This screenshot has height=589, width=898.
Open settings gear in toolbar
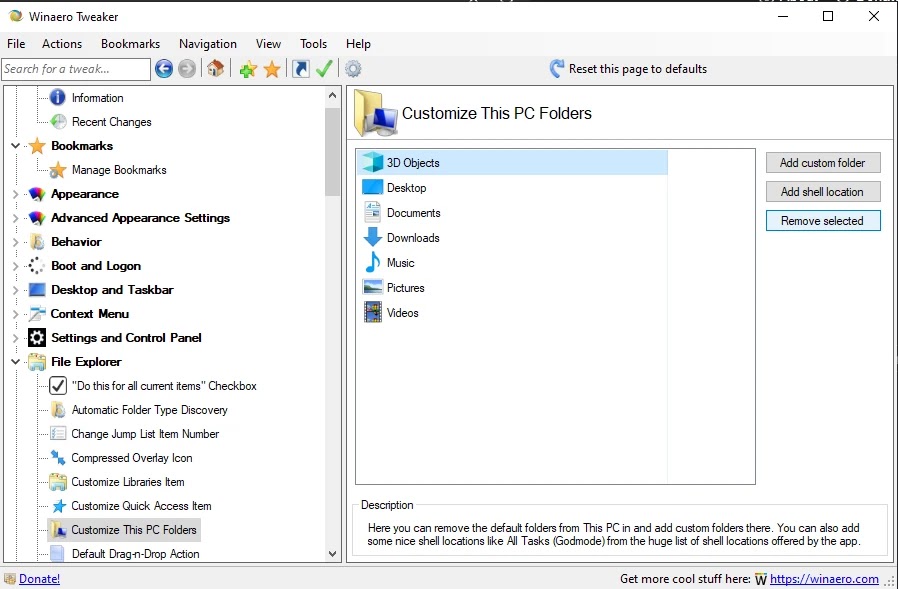point(353,69)
